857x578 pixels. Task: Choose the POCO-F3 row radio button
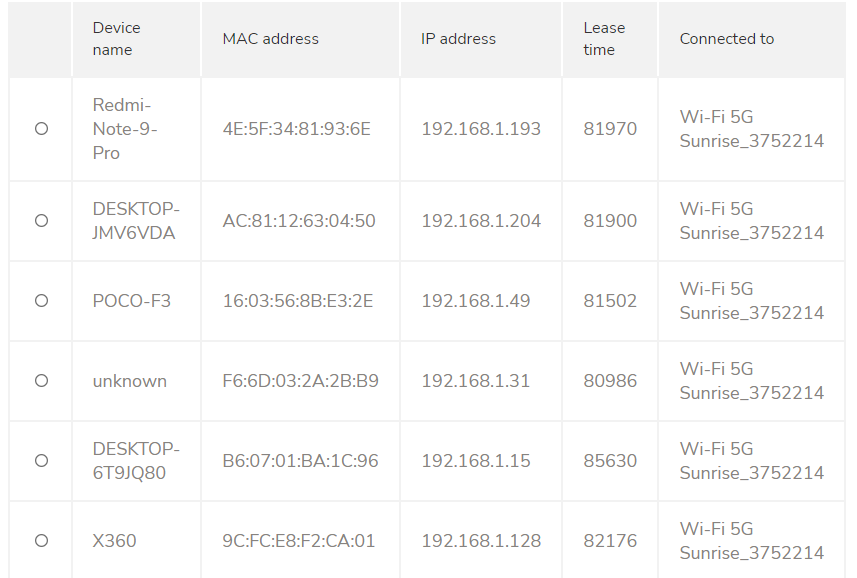(x=41, y=301)
